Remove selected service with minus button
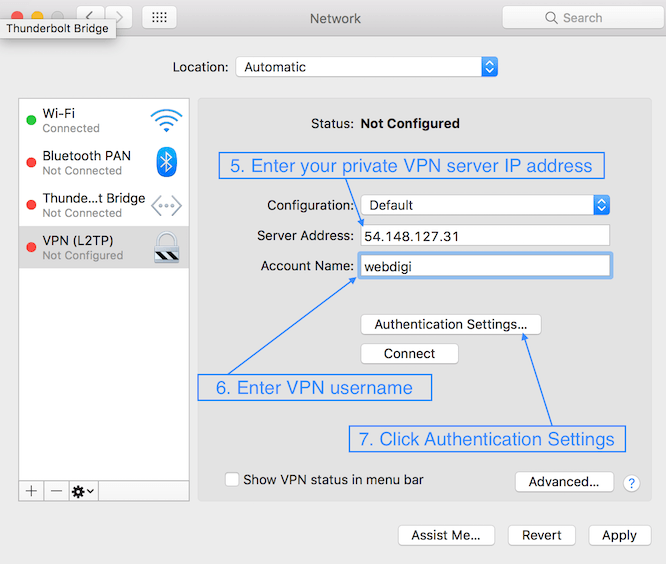 56,491
